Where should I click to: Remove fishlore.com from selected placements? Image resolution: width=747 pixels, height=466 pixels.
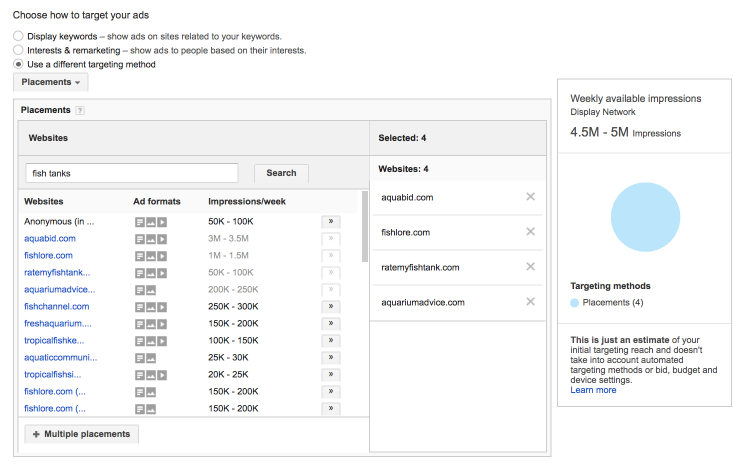530,232
